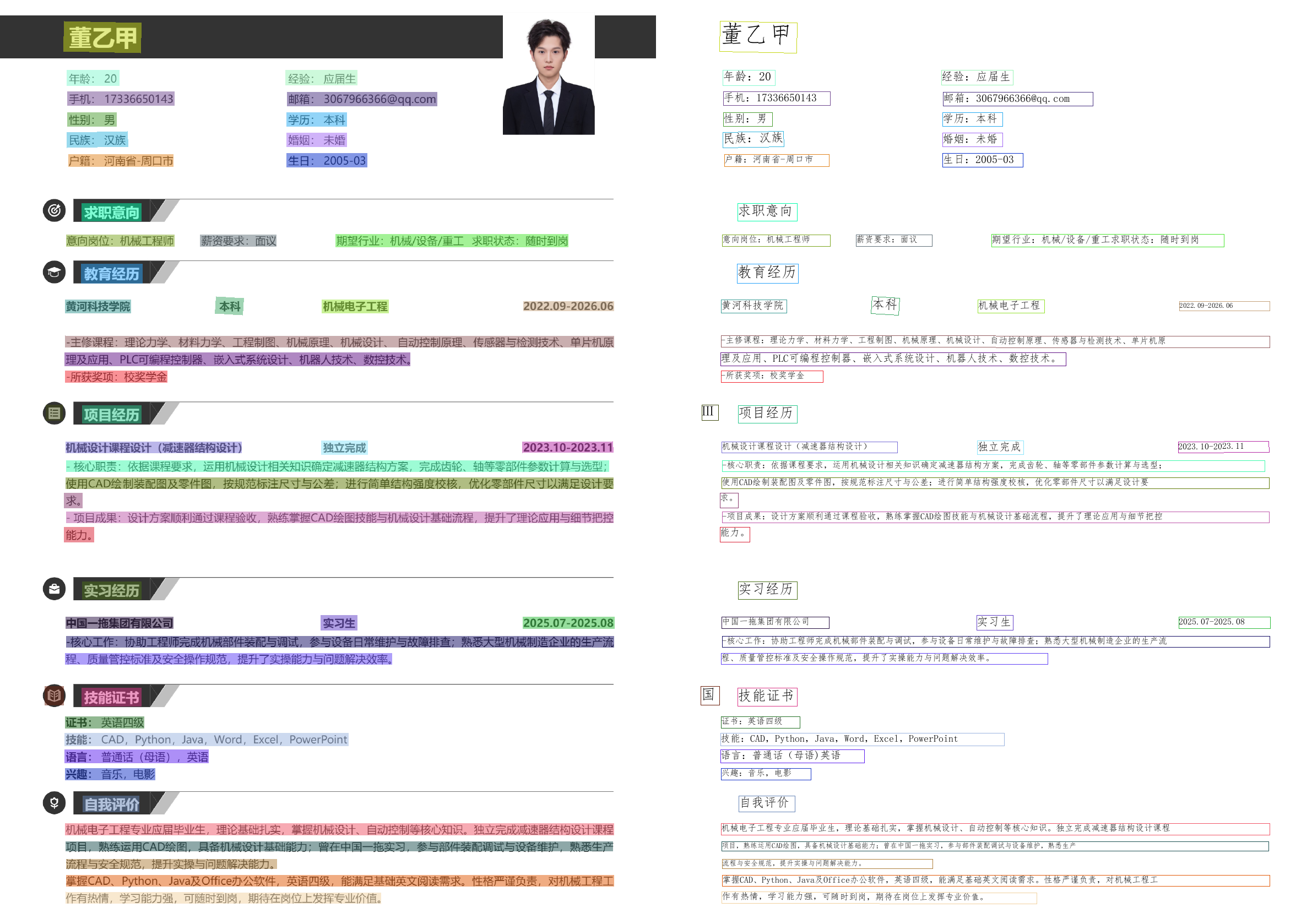Click the list icon beside 项目经历
Viewport: 1312px width, 924px height.
click(55, 413)
